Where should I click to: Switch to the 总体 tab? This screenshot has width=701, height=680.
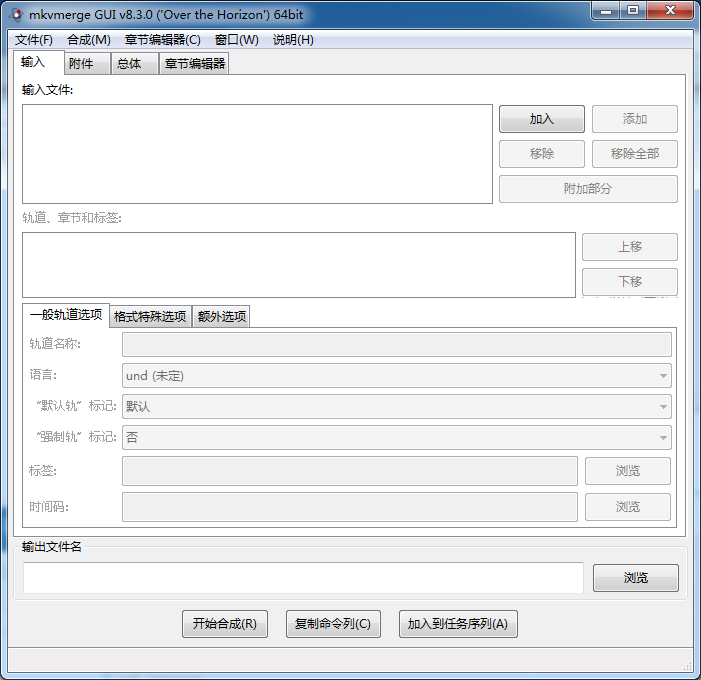click(x=129, y=64)
